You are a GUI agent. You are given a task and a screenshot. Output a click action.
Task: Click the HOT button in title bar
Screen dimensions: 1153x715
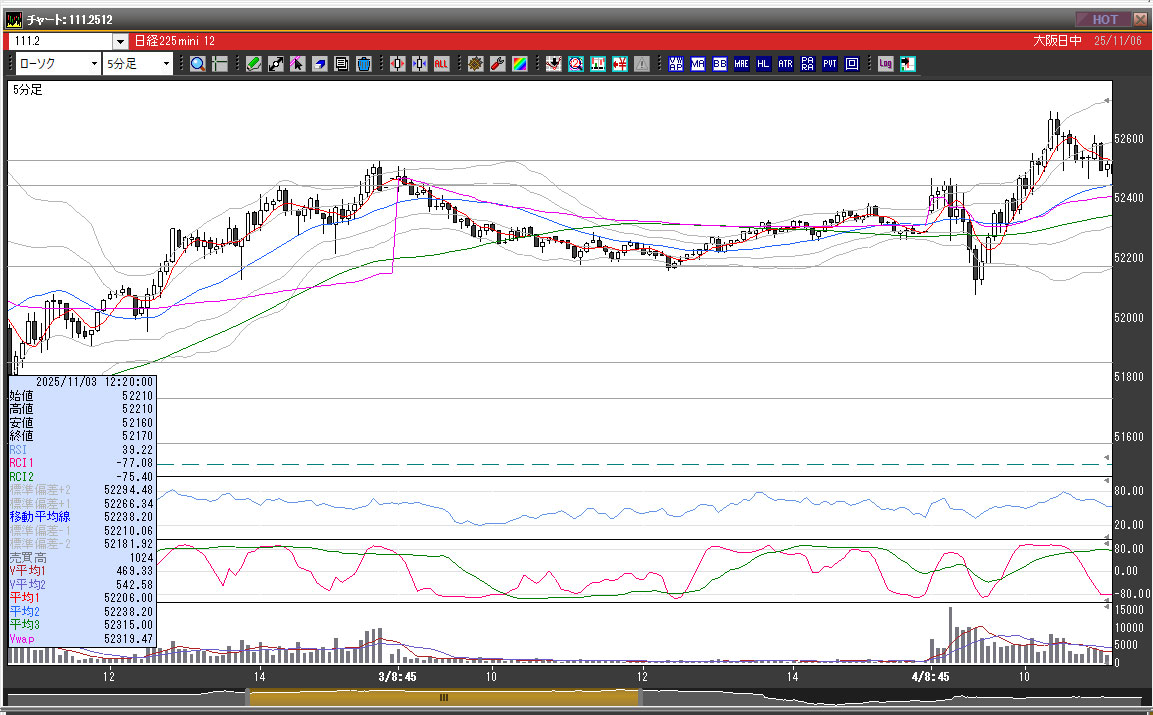click(x=1103, y=19)
